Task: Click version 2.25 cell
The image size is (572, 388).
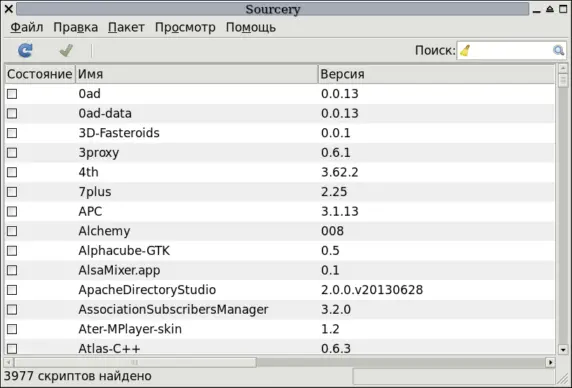Action: [334, 192]
